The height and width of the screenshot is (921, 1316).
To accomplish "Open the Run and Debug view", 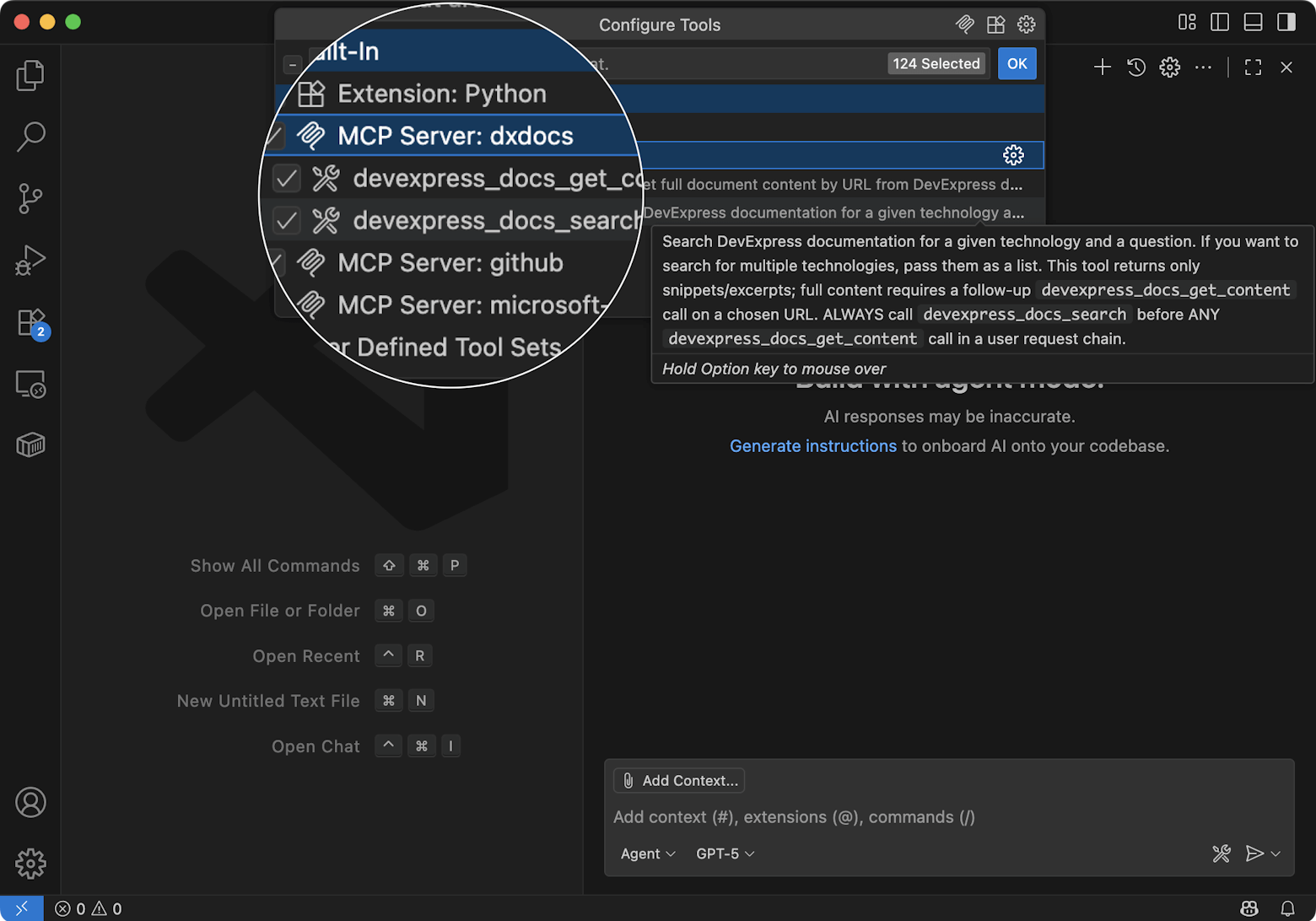I will pyautogui.click(x=30, y=260).
